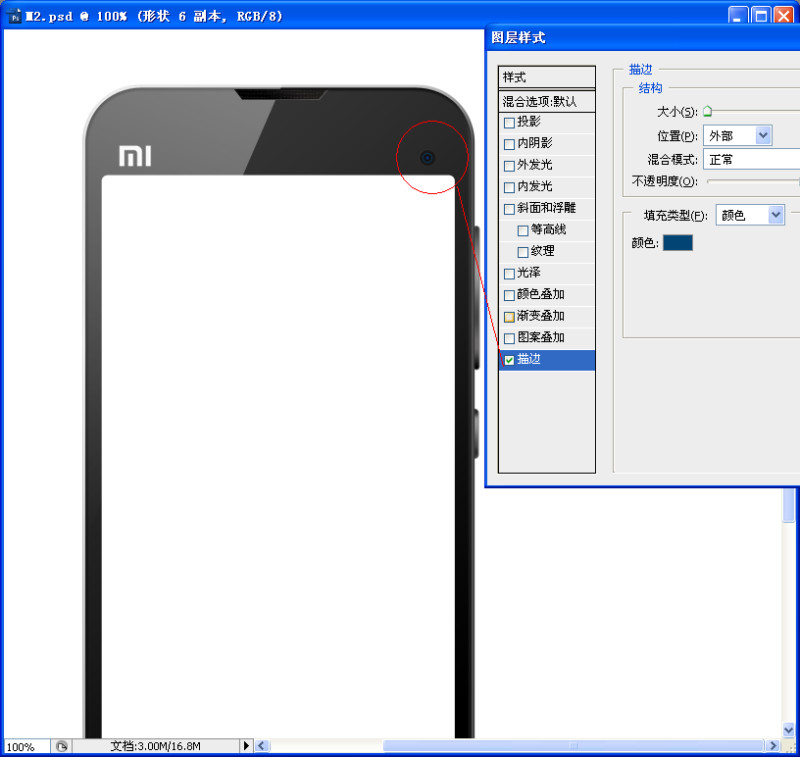Maximize the M2.psd document window
The height and width of the screenshot is (757, 800).
760,15
